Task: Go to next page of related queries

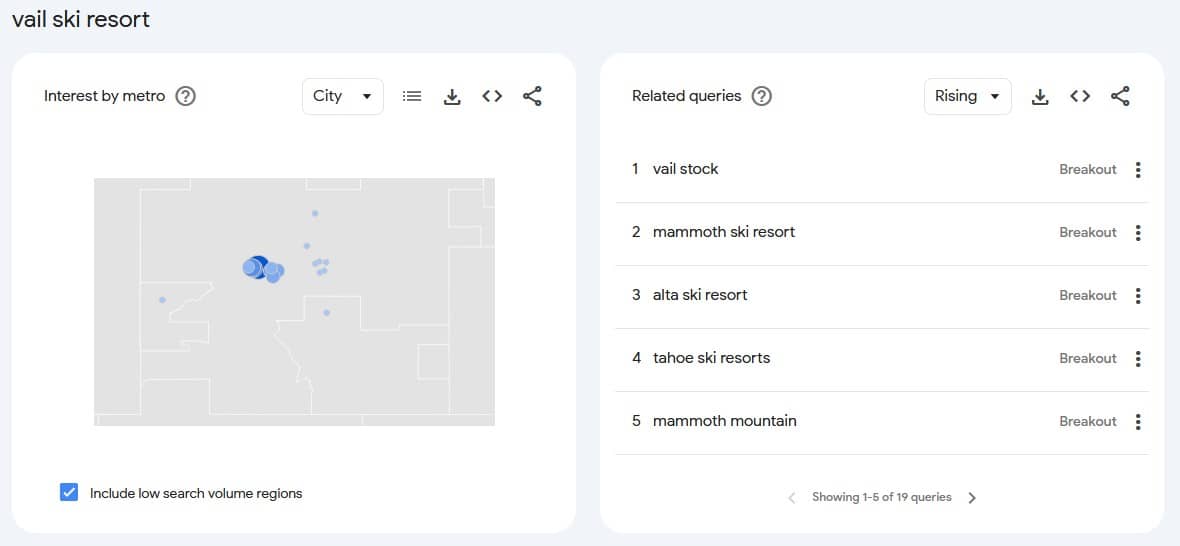Action: click(x=972, y=498)
